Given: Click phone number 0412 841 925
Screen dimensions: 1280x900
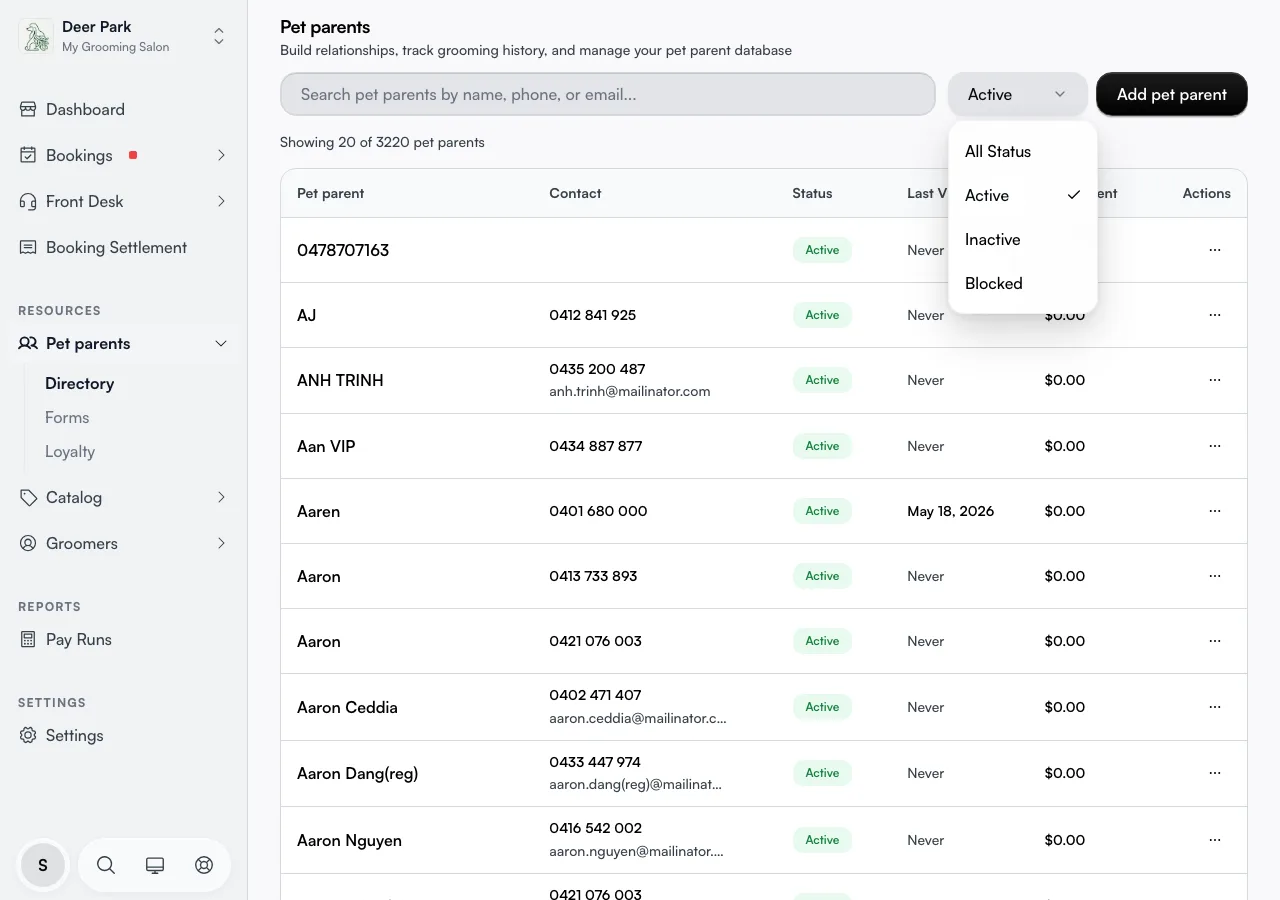Looking at the screenshot, I should click(x=592, y=315).
